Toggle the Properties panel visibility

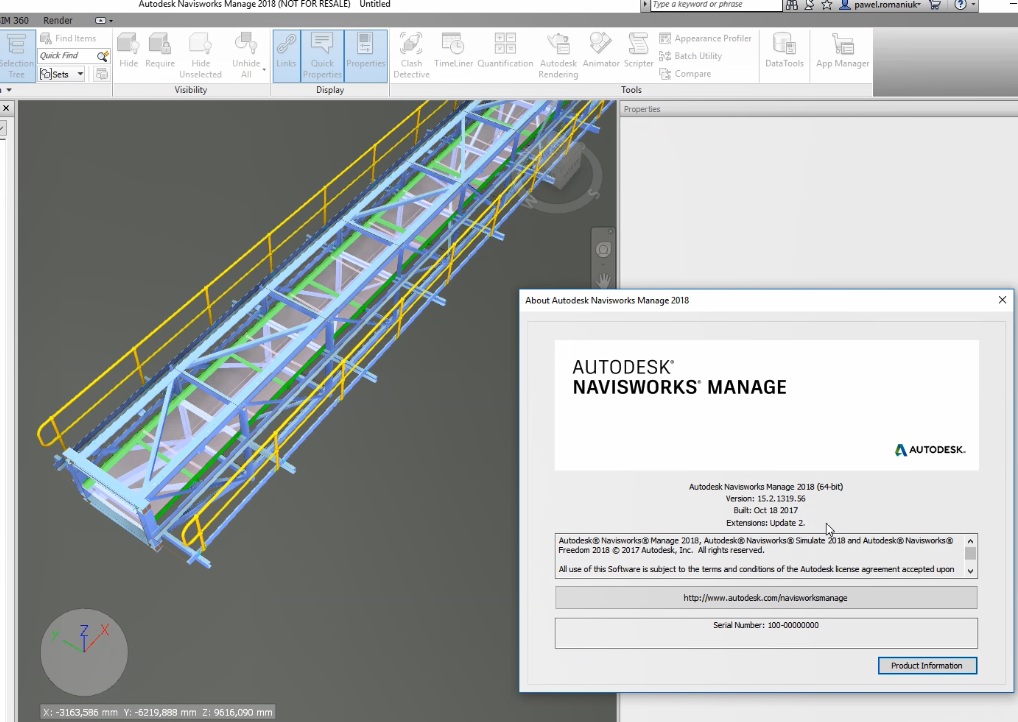coord(365,52)
